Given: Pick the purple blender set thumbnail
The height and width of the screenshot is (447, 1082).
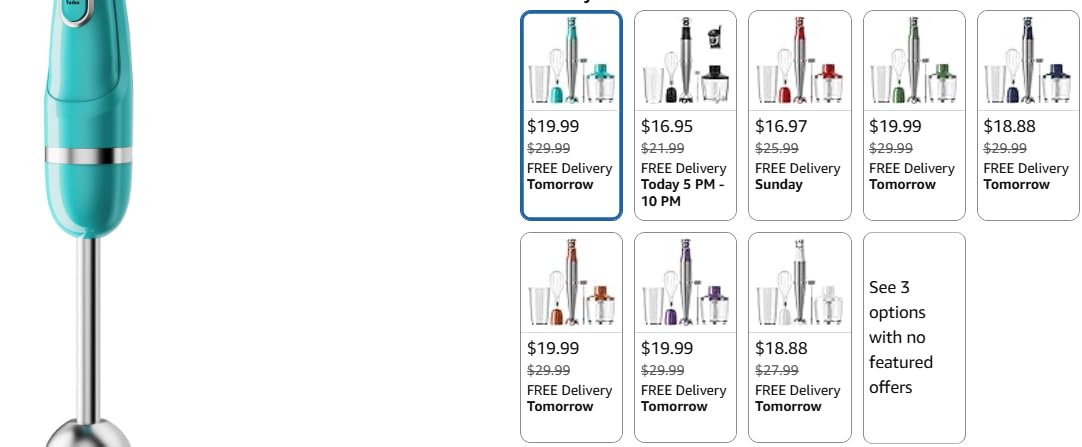Looking at the screenshot, I should tap(685, 283).
